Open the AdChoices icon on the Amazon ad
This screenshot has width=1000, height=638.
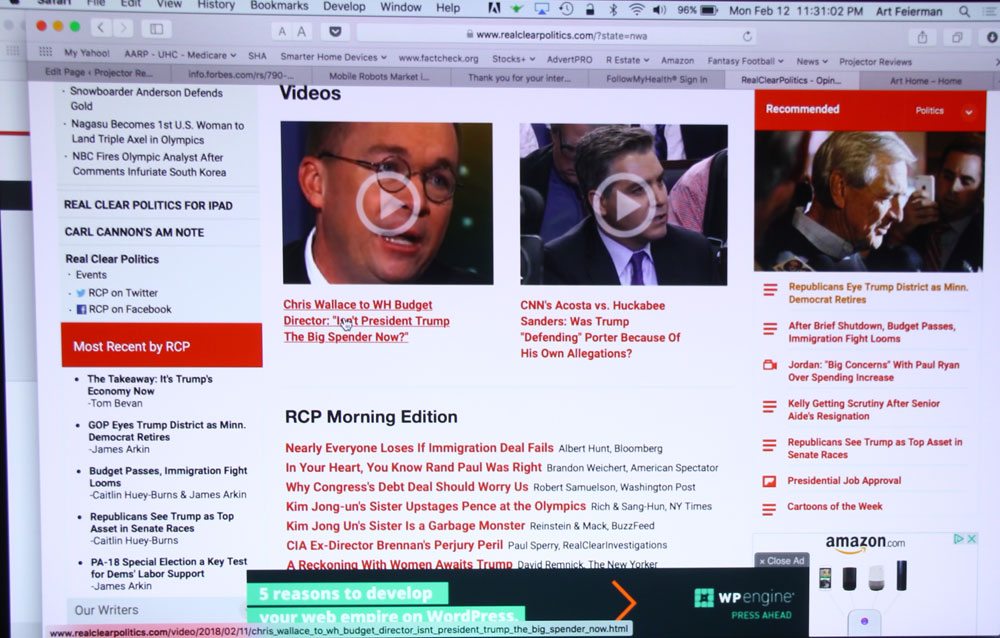click(x=958, y=539)
